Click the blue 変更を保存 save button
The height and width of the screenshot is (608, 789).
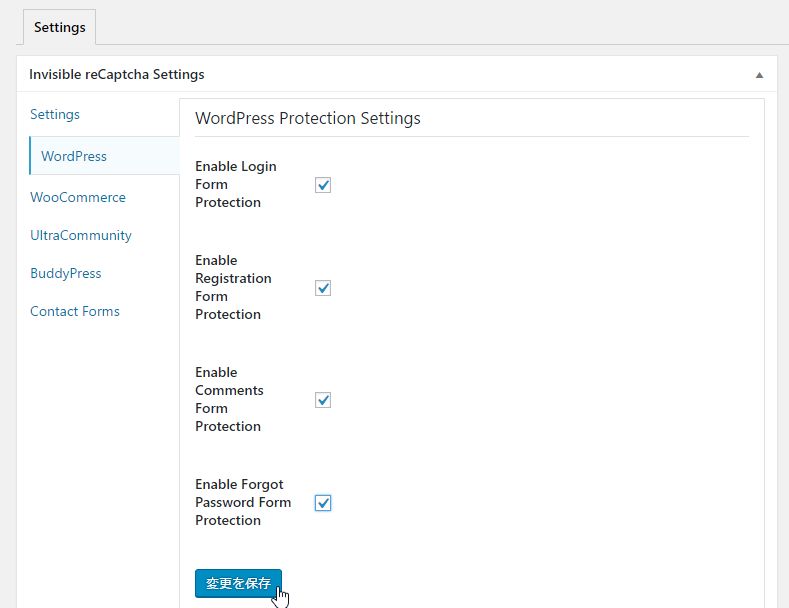click(x=238, y=583)
